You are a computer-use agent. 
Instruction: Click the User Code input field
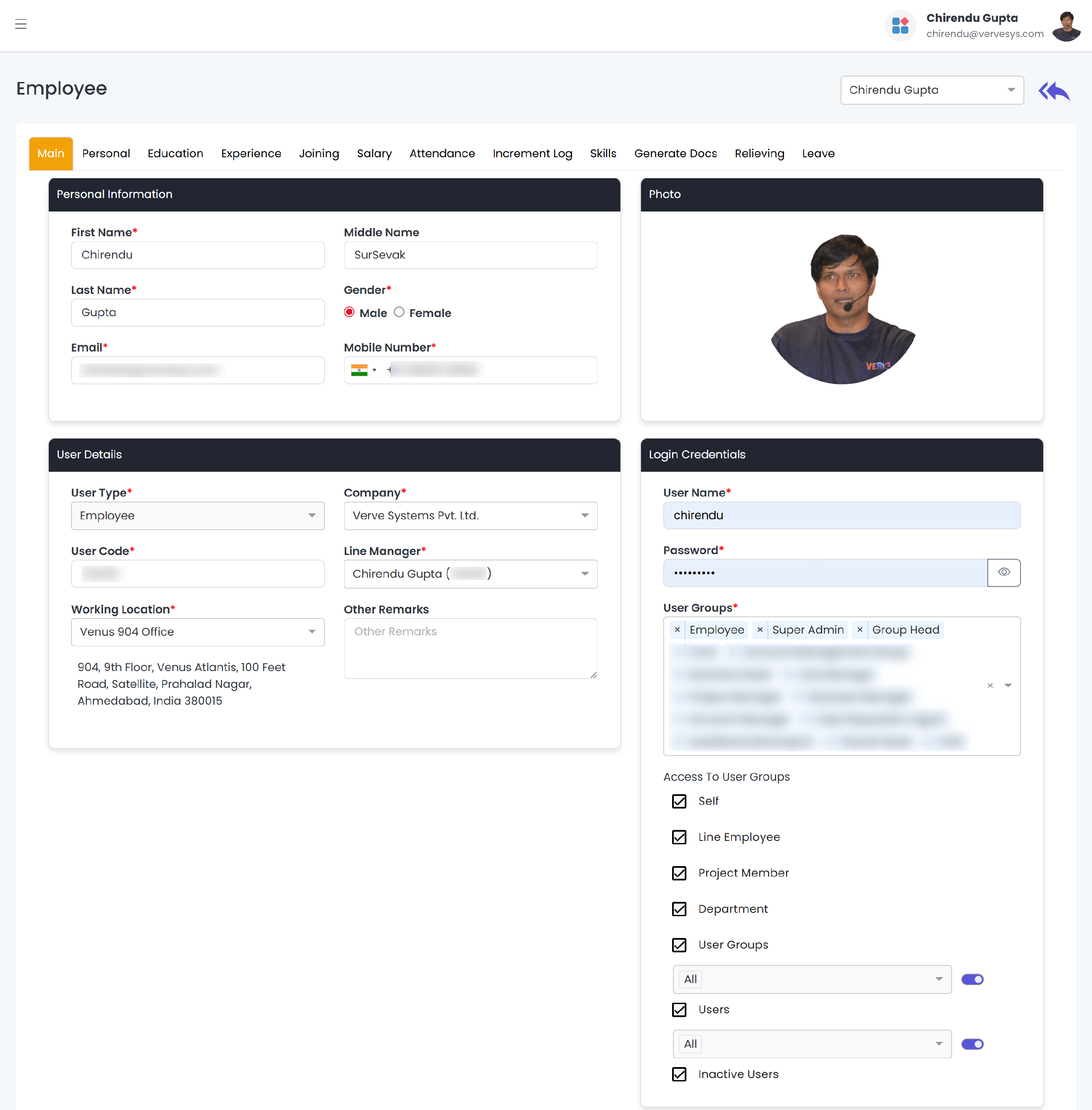click(x=198, y=573)
